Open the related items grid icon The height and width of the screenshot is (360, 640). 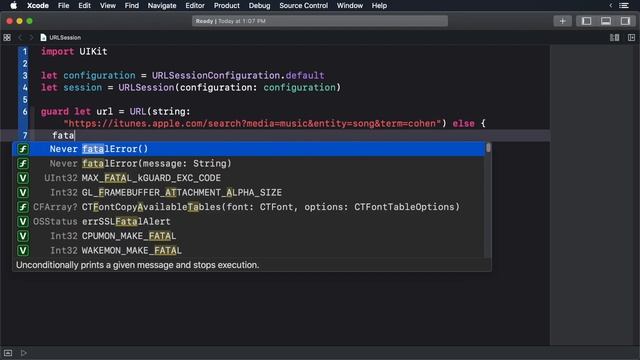click(7, 38)
